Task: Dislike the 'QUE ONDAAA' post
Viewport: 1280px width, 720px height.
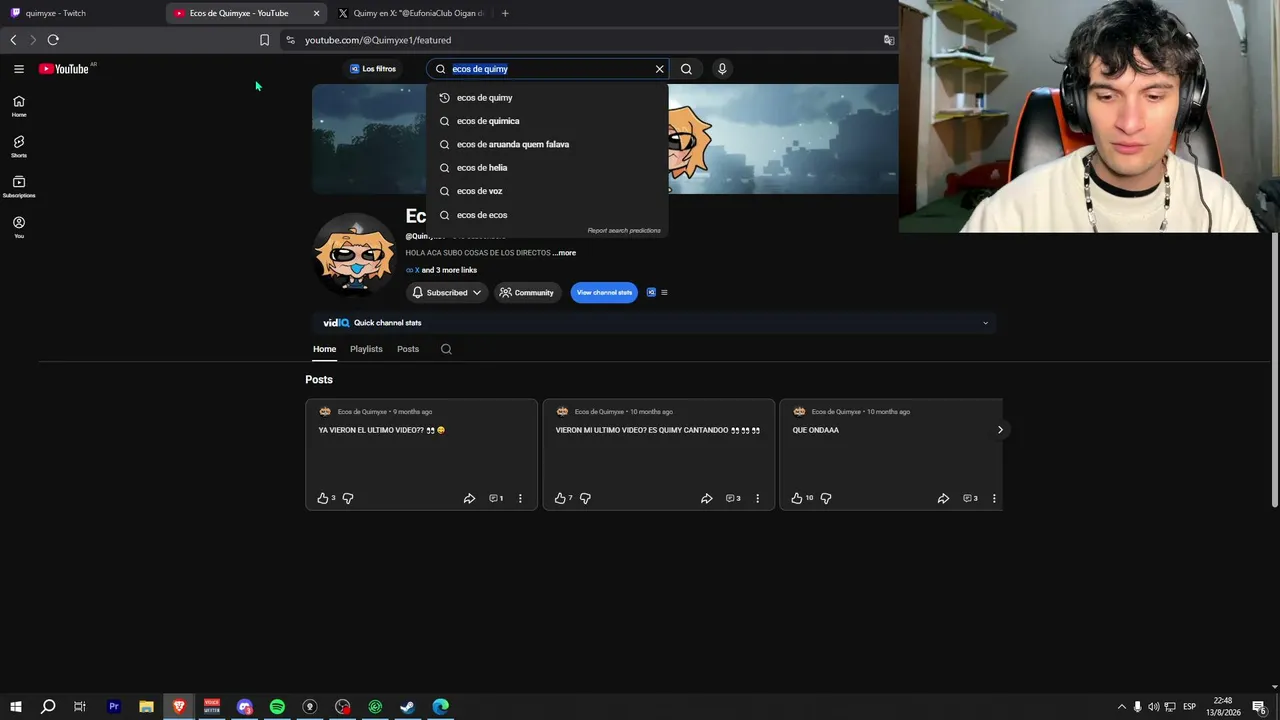Action: click(826, 498)
